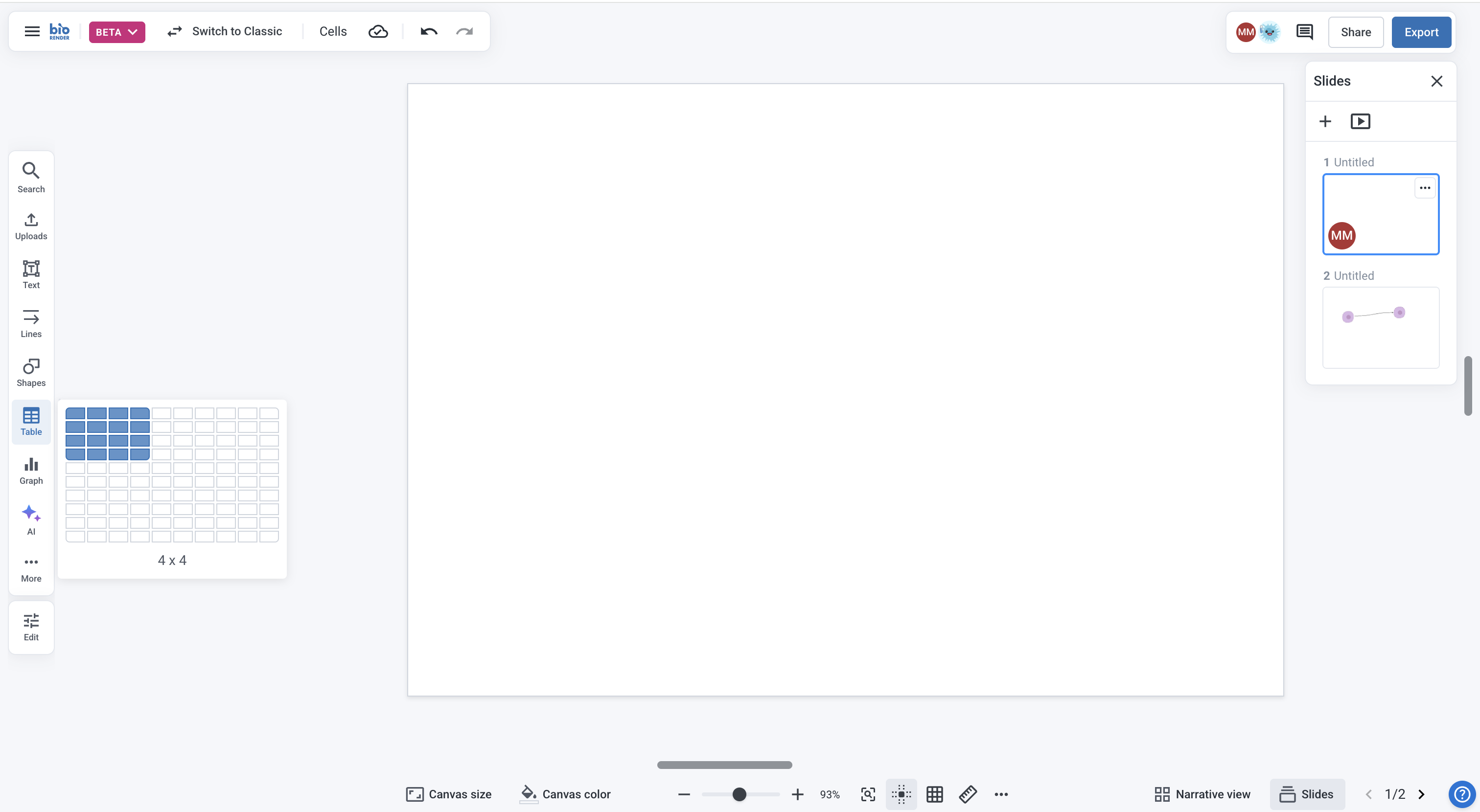Click the Export button
Image resolution: width=1480 pixels, height=812 pixels.
(x=1421, y=32)
